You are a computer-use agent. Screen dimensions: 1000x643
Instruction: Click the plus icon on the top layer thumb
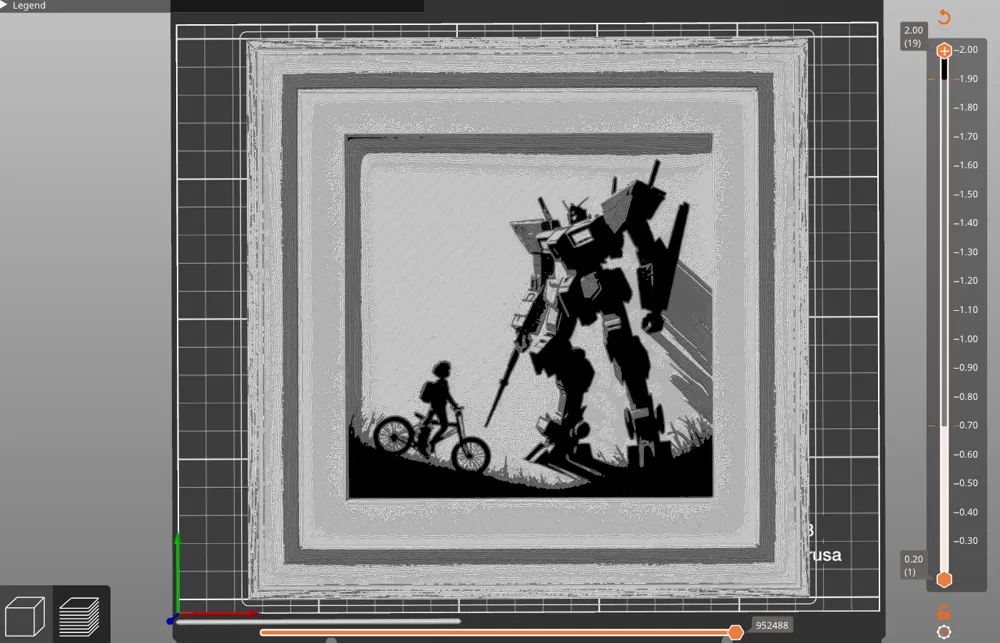click(x=945, y=50)
